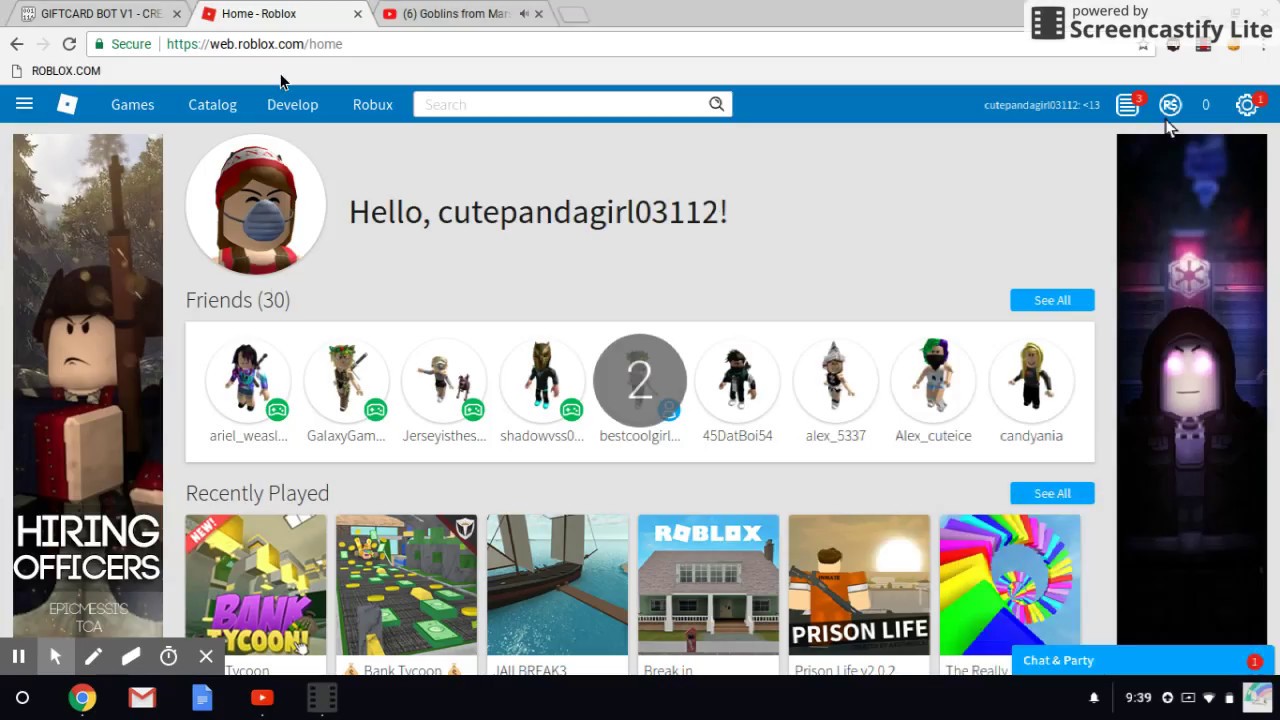Open the Chrome OS launcher circle

pyautogui.click(x=22, y=698)
